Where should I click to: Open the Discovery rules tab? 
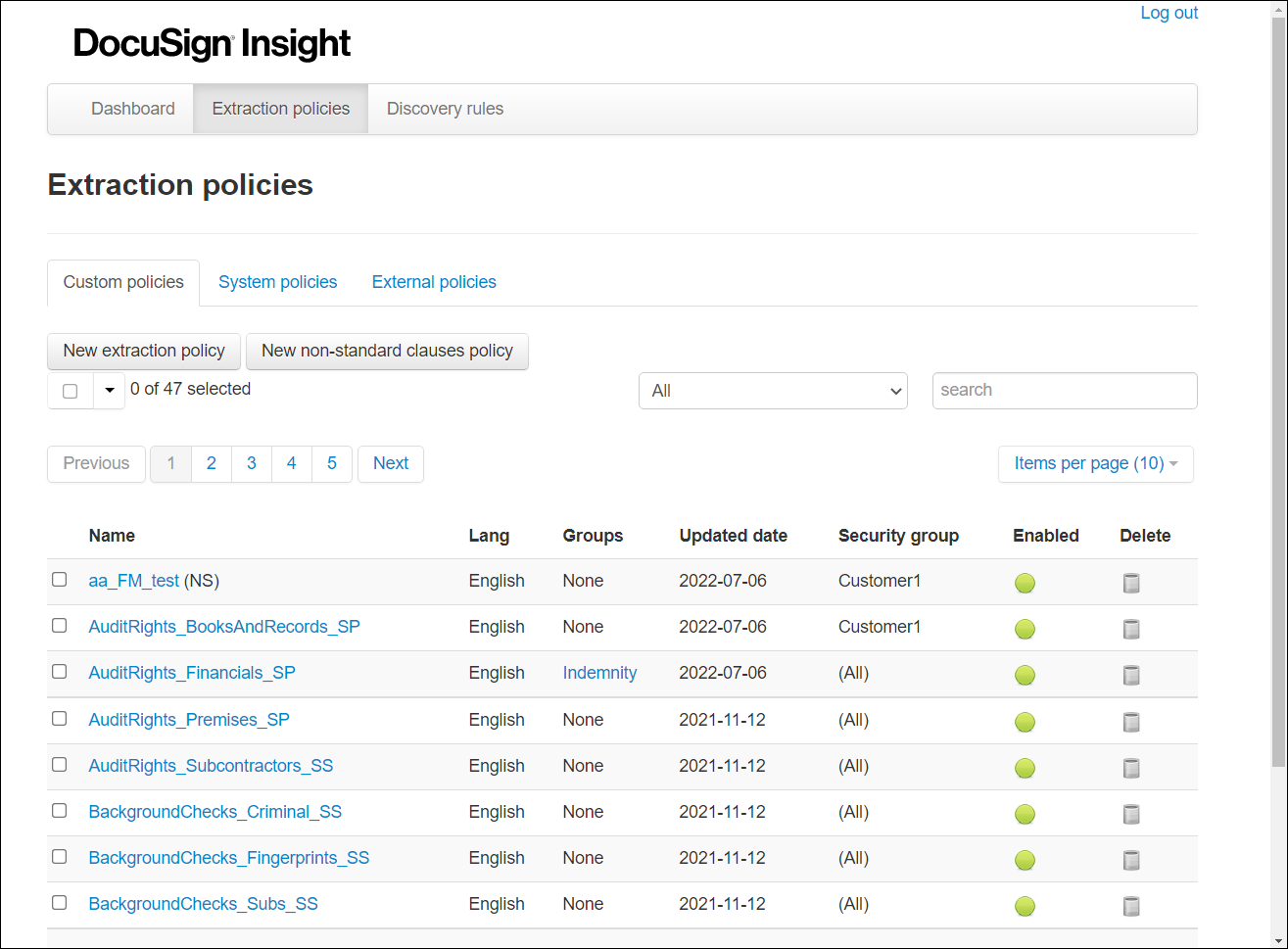pos(445,109)
